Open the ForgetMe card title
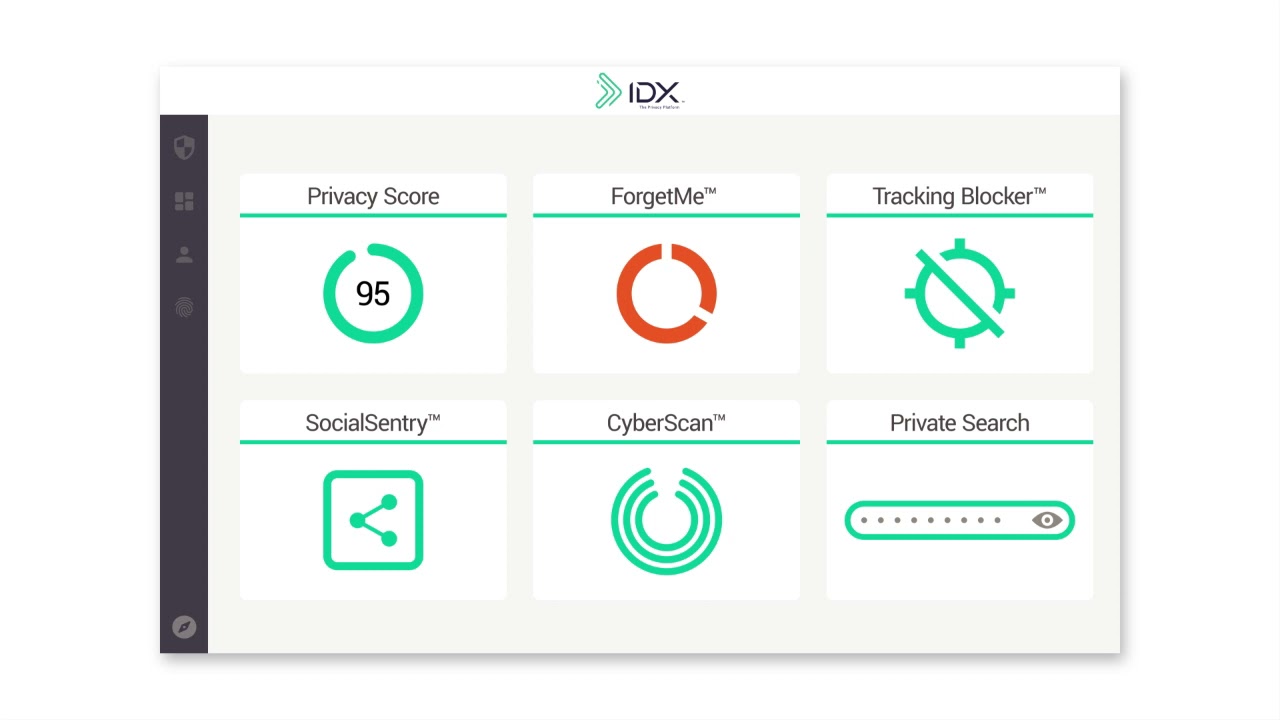Viewport: 1280px width, 720px height. pyautogui.click(x=664, y=196)
